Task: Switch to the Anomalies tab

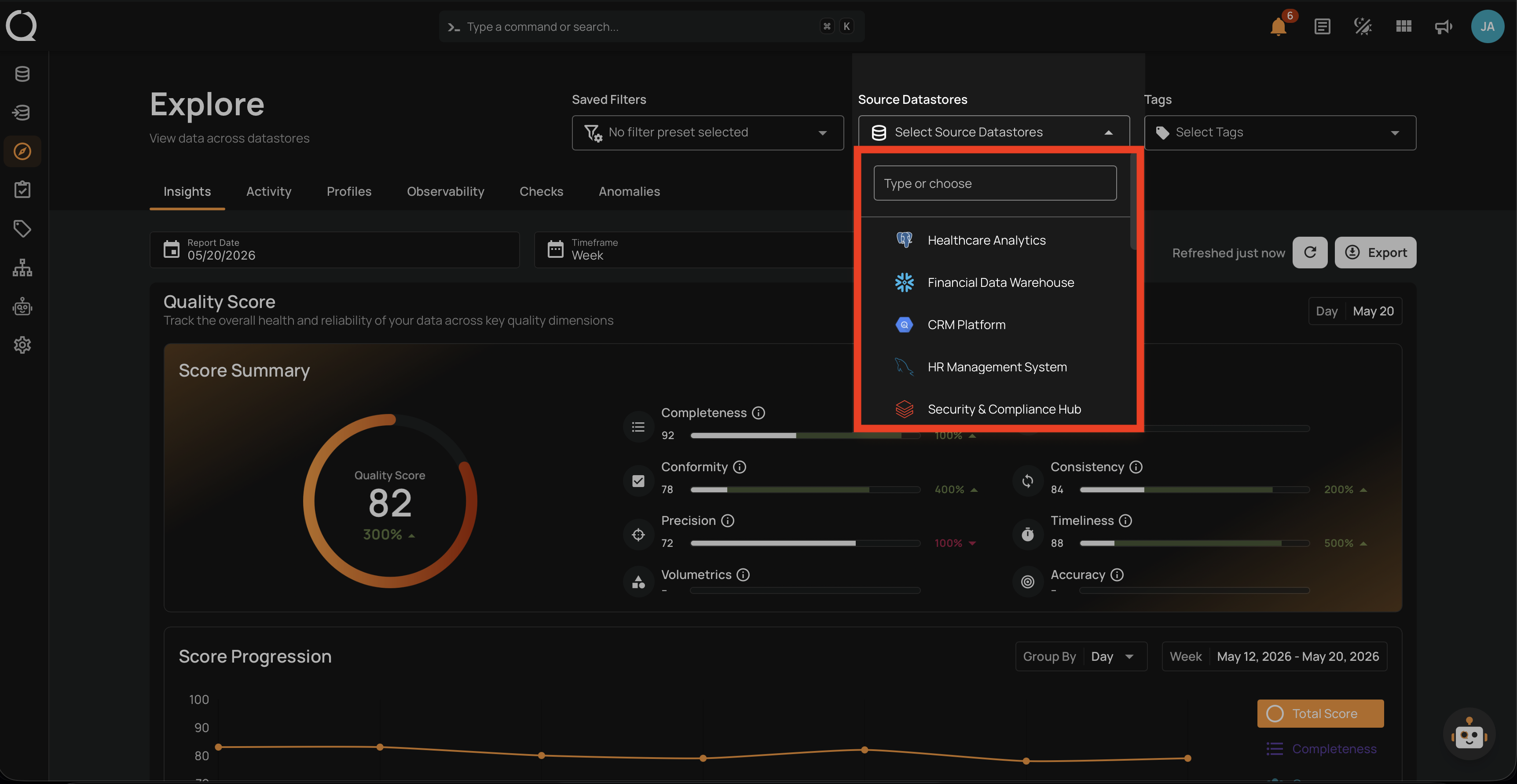Action: coord(629,192)
